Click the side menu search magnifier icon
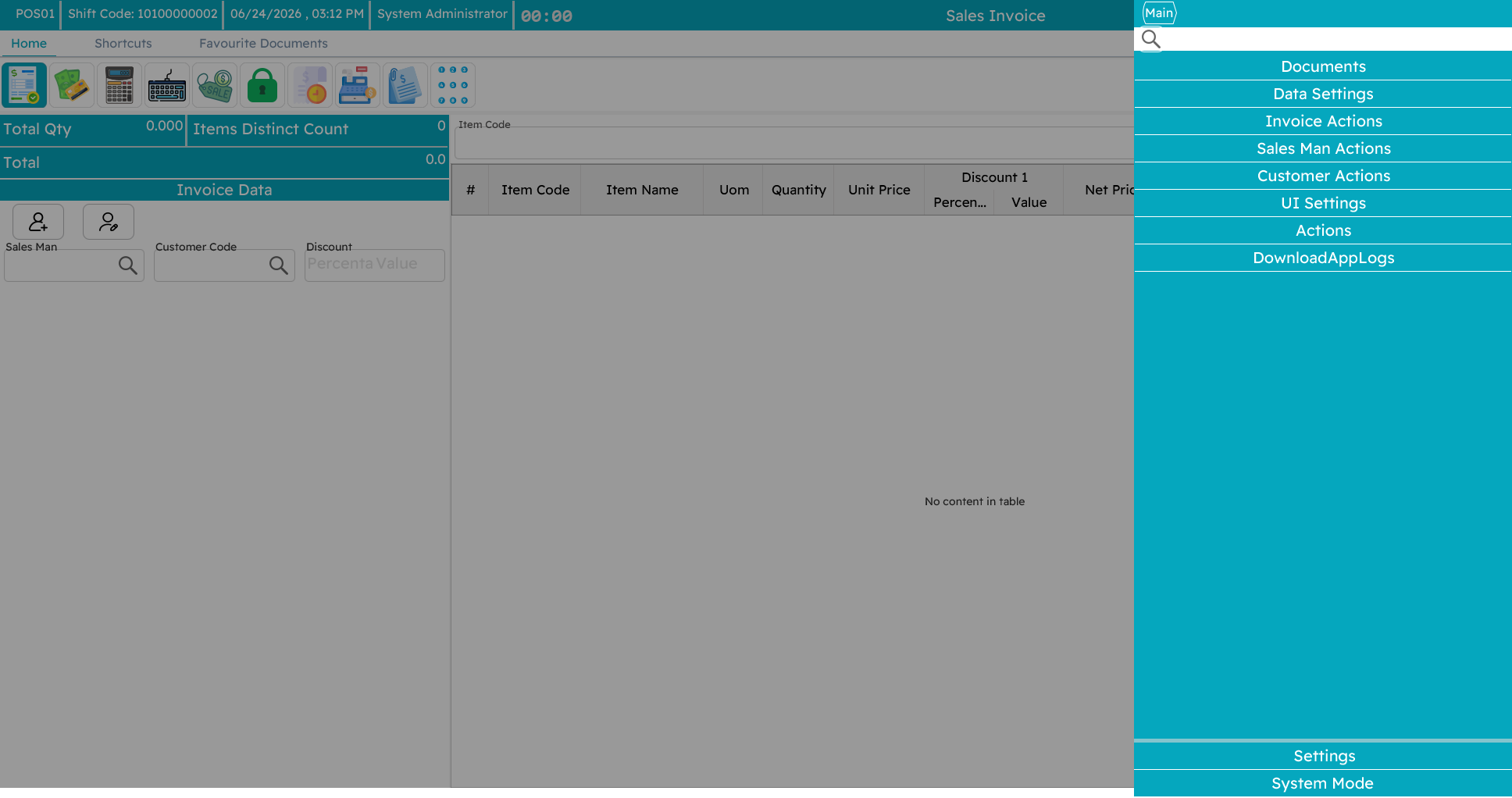Screen dimensions: 1512x798 click(1151, 39)
